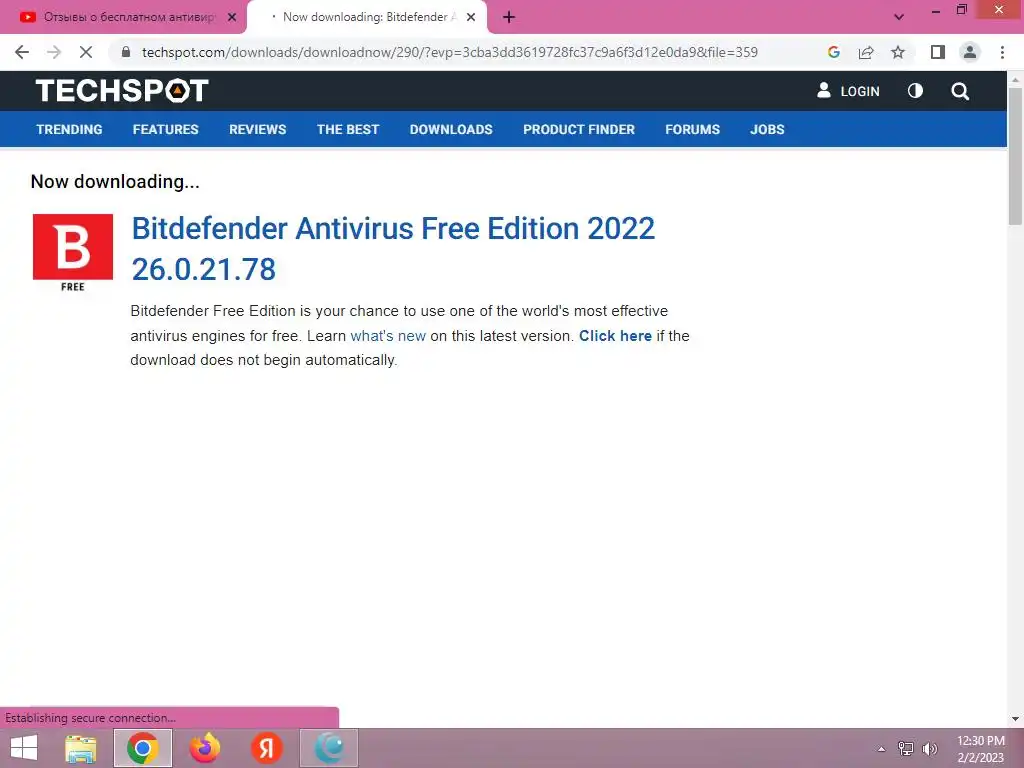Bookmark this page with star icon
The height and width of the screenshot is (768, 1024).
tap(898, 52)
